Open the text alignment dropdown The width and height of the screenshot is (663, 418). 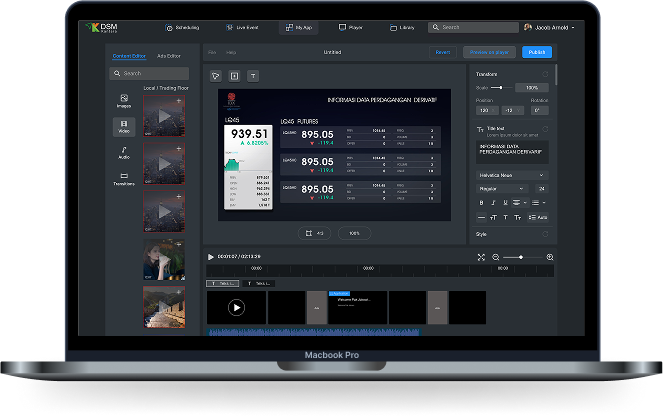click(x=519, y=203)
